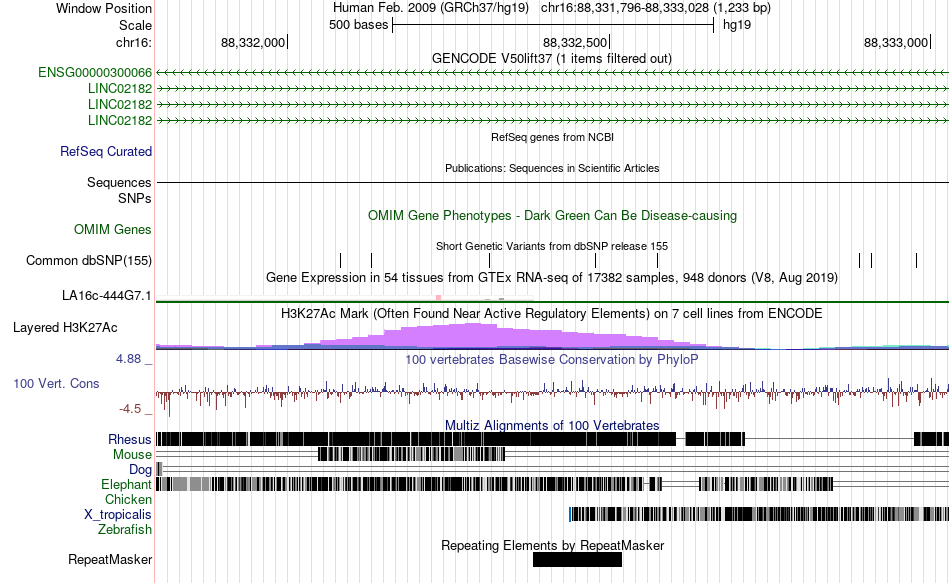Select the Mouse alignment label

[132, 455]
